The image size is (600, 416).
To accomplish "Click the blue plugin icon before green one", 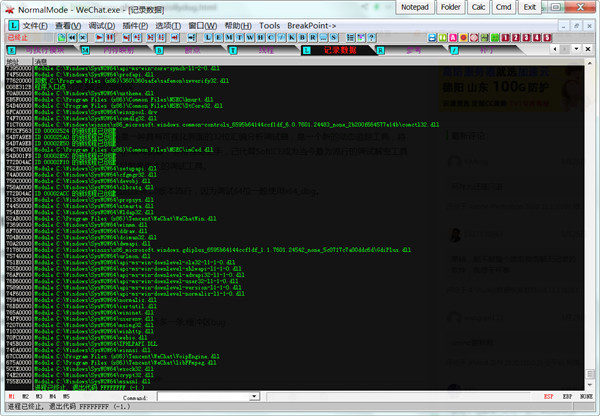I will coord(432,38).
